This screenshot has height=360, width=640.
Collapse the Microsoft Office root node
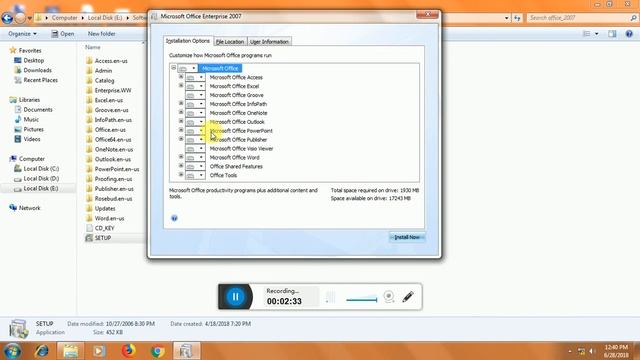[173, 68]
